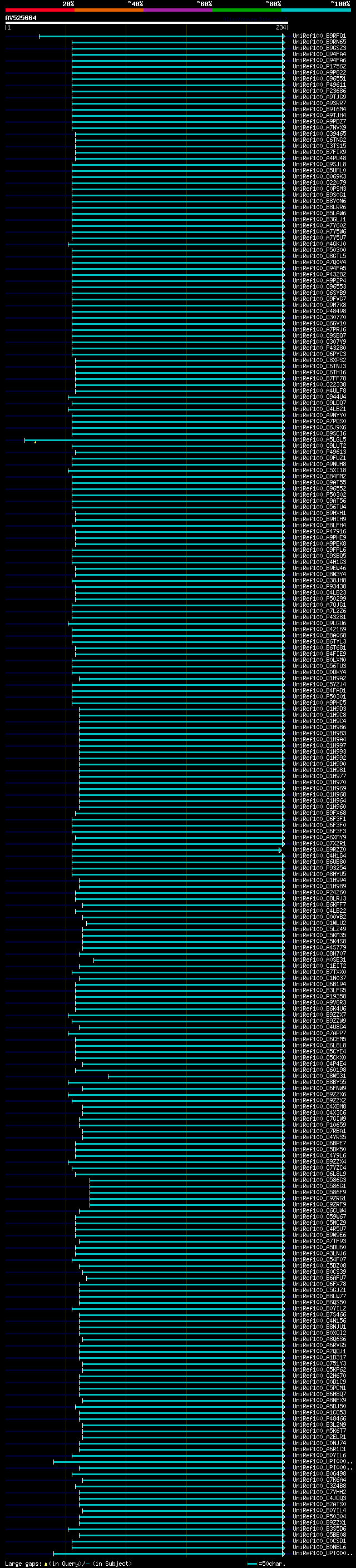Image resolution: width=356 pixels, height=1568 pixels.
Task: Open hit UniRef100_P10659
Action: click(x=319, y=1125)
